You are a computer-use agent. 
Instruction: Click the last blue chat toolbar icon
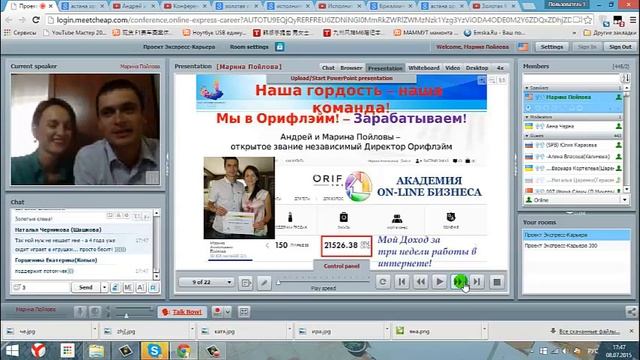153,287
